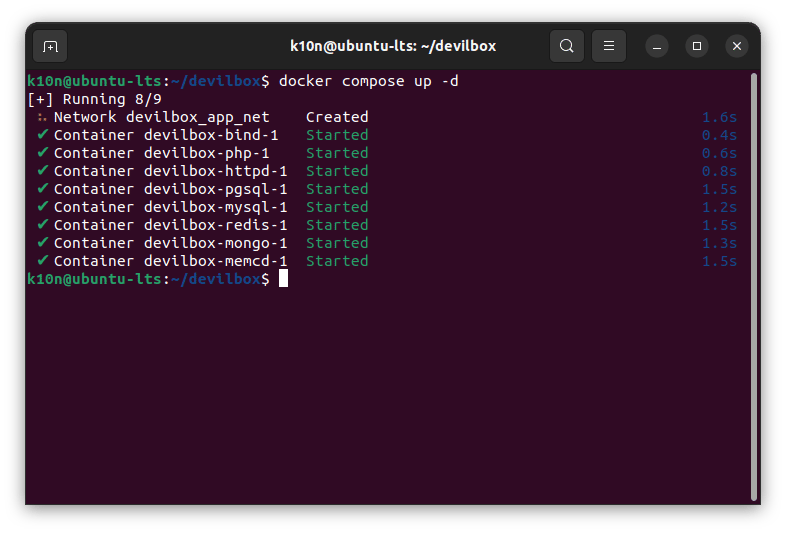The height and width of the screenshot is (533, 786).
Task: Minimize the terminal window
Action: point(657,46)
